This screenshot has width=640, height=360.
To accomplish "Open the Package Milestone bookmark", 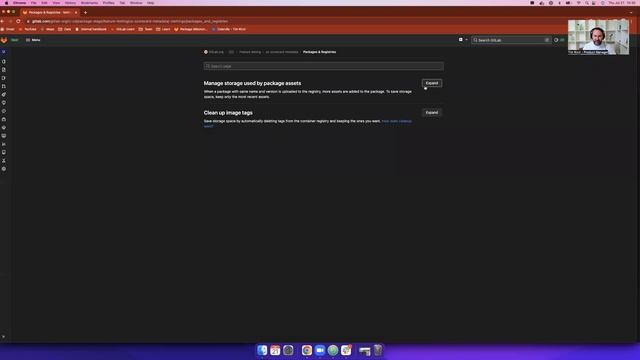I will [x=191, y=29].
